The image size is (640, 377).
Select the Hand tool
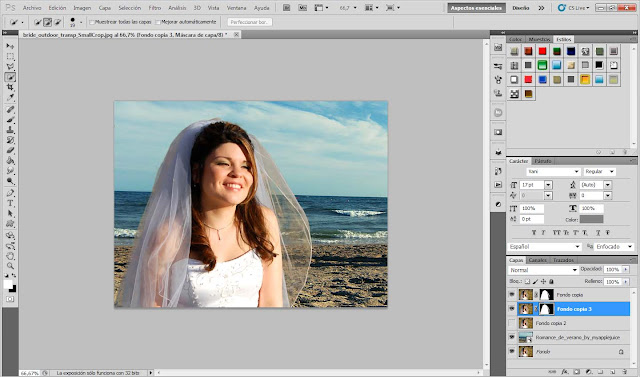coord(10,256)
